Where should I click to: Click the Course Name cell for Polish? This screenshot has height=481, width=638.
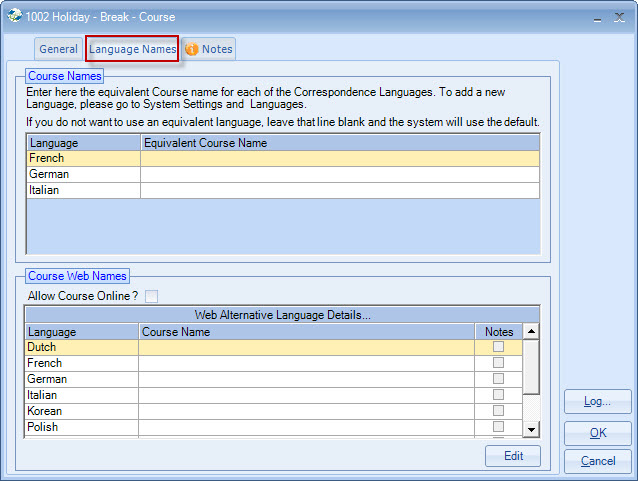click(306, 427)
